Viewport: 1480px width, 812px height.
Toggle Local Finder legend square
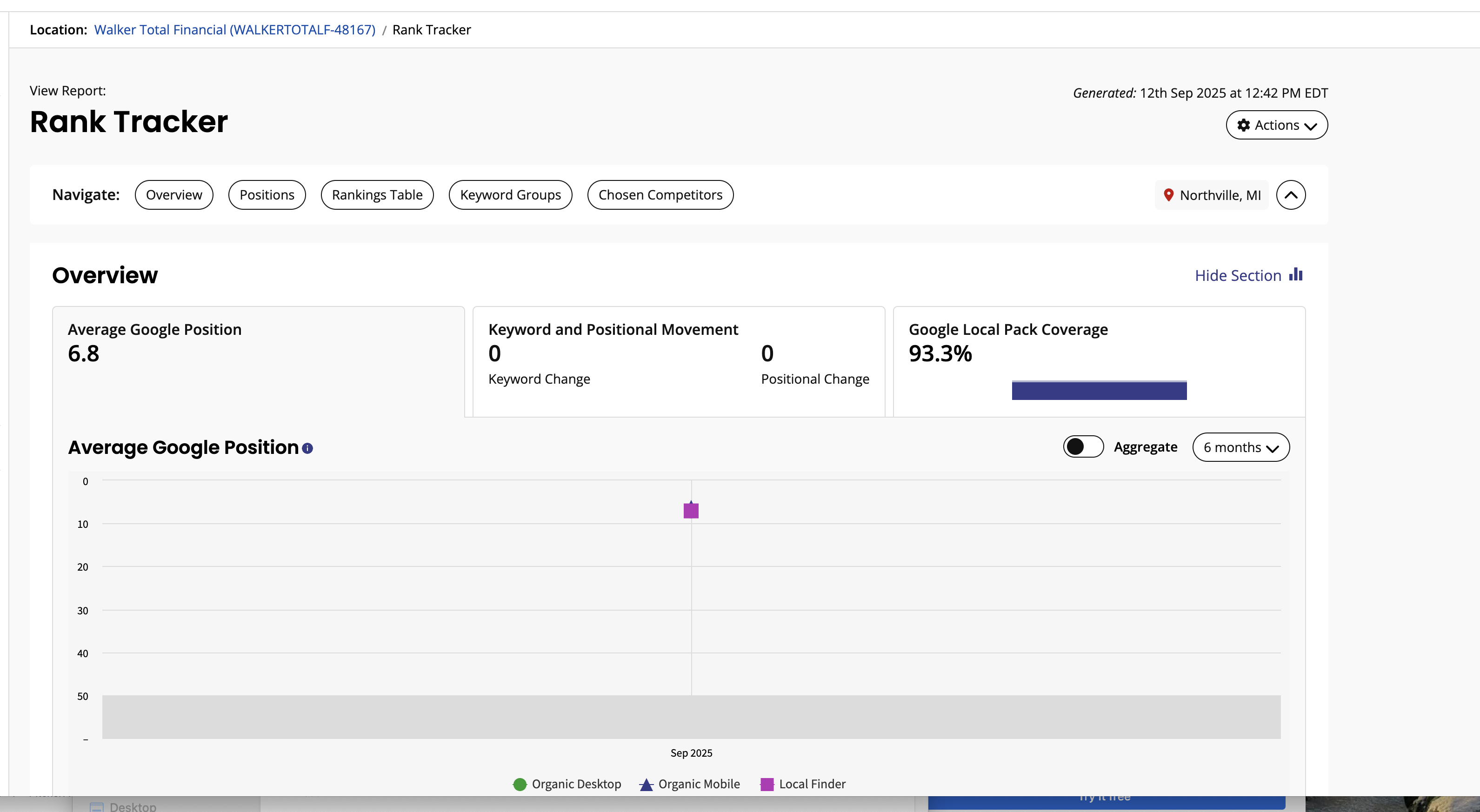click(767, 785)
